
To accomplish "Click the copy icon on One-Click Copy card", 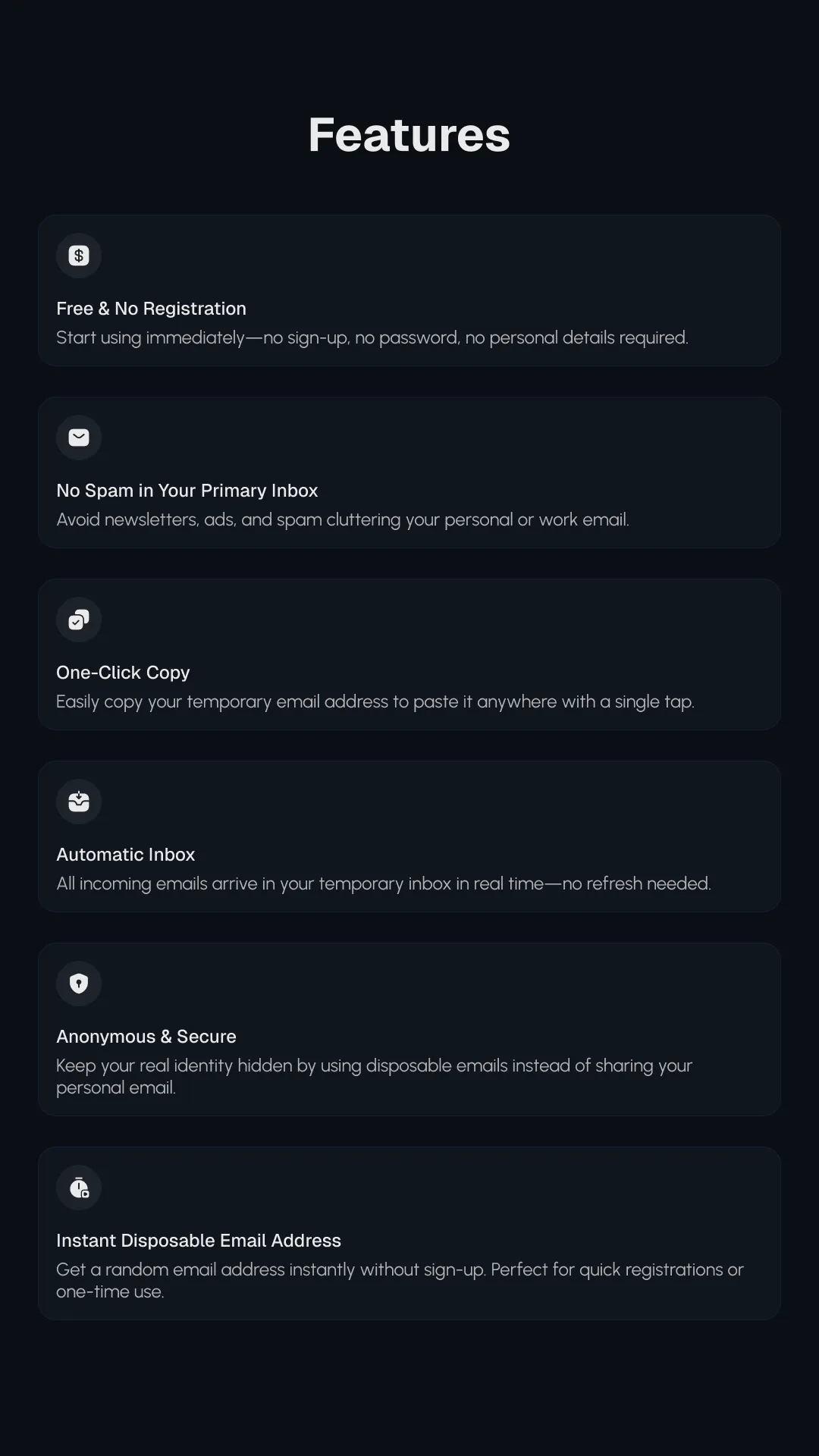I will pyautogui.click(x=78, y=620).
